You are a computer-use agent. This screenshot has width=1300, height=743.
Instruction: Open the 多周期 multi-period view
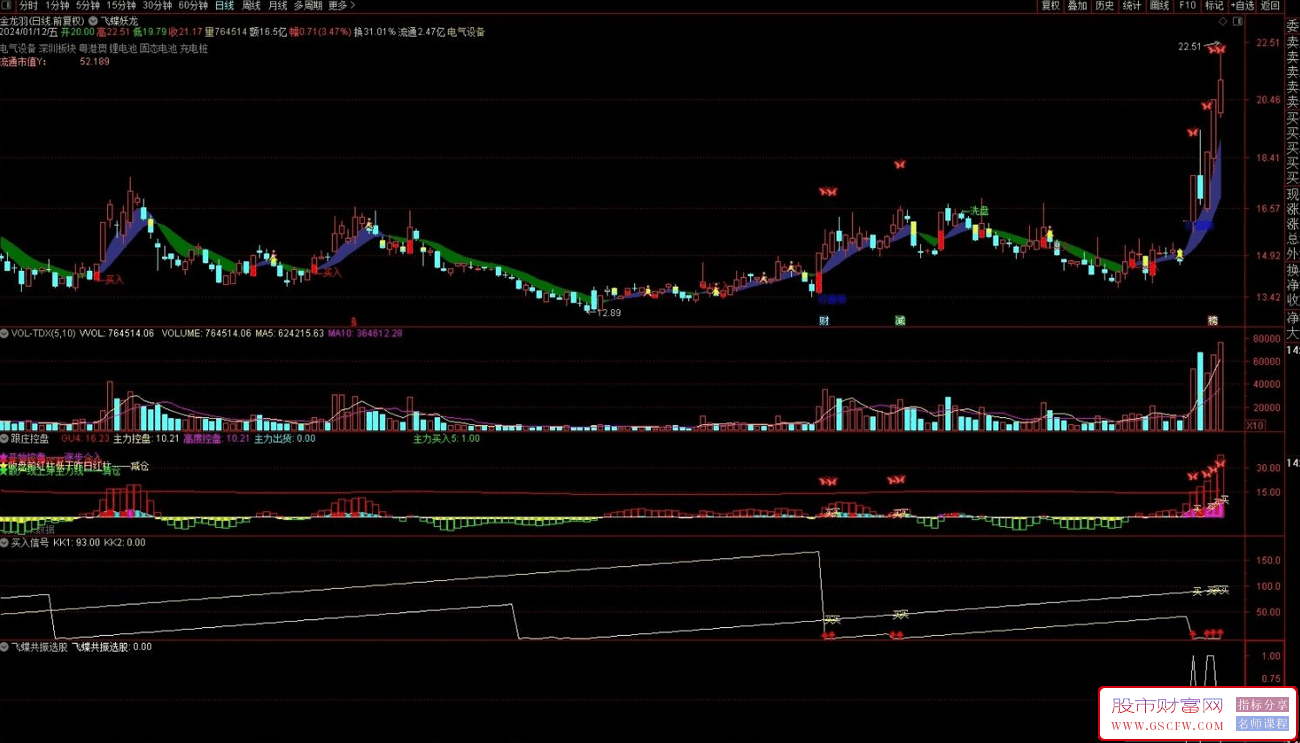(308, 5)
